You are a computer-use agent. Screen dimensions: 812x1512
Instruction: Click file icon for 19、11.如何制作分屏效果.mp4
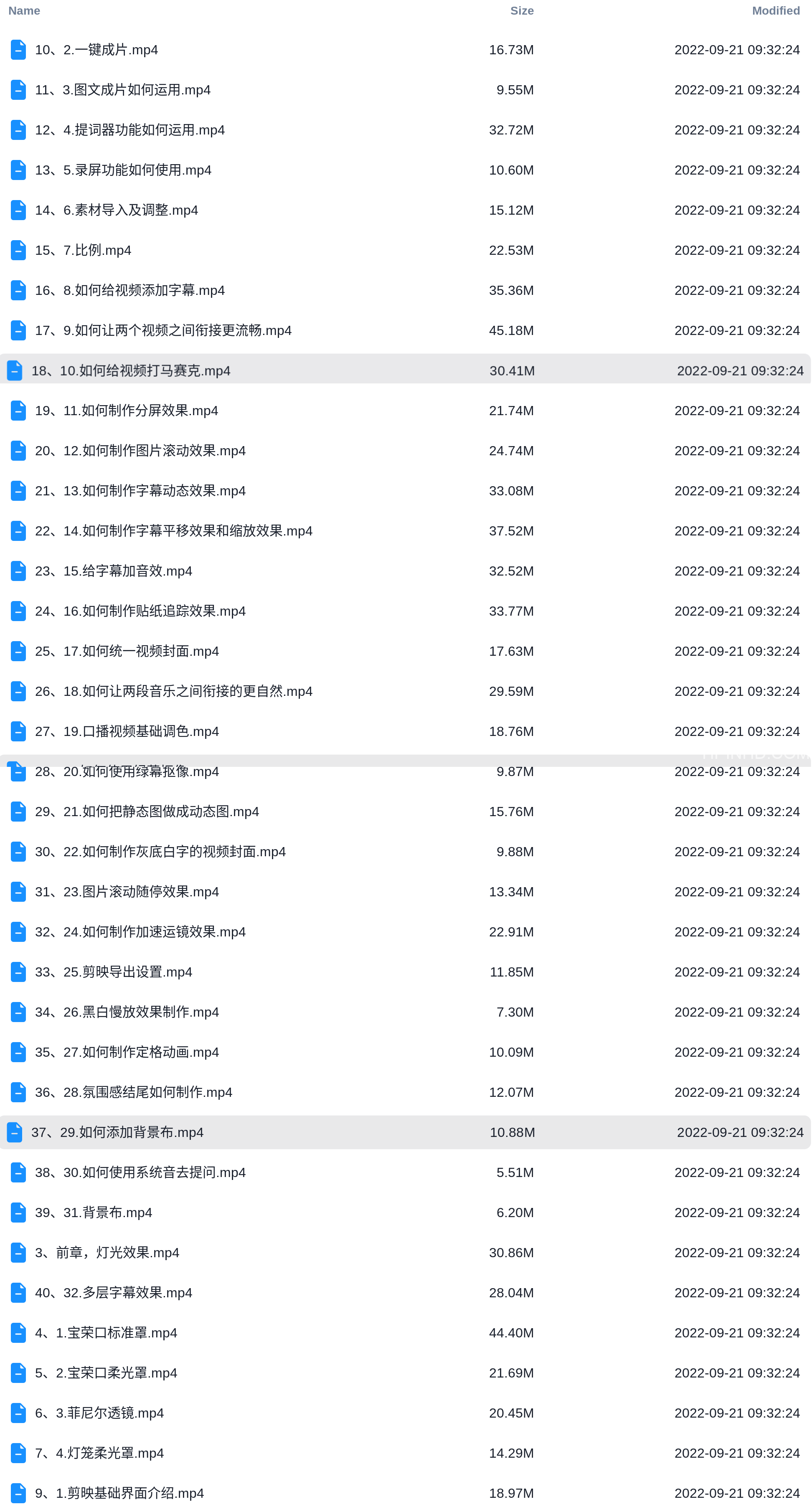18,411
